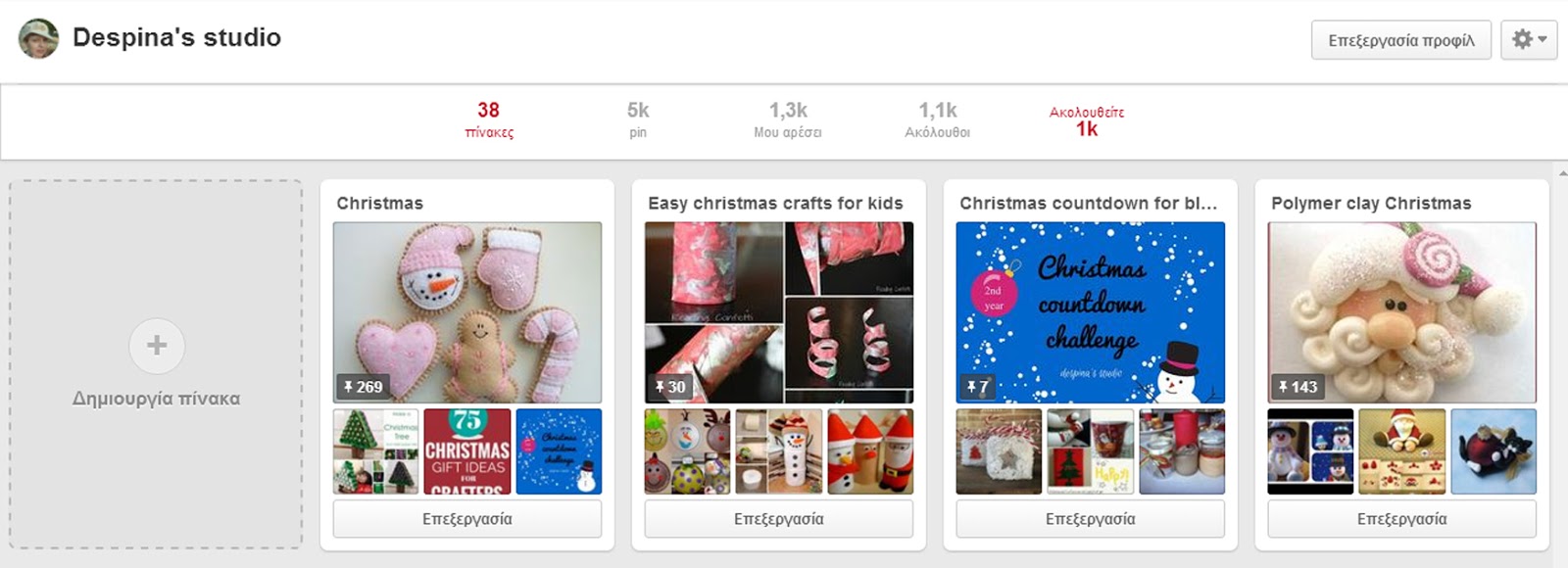Image resolution: width=1568 pixels, height=568 pixels.
Task: Click the plus icon to create board
Action: click(x=157, y=345)
